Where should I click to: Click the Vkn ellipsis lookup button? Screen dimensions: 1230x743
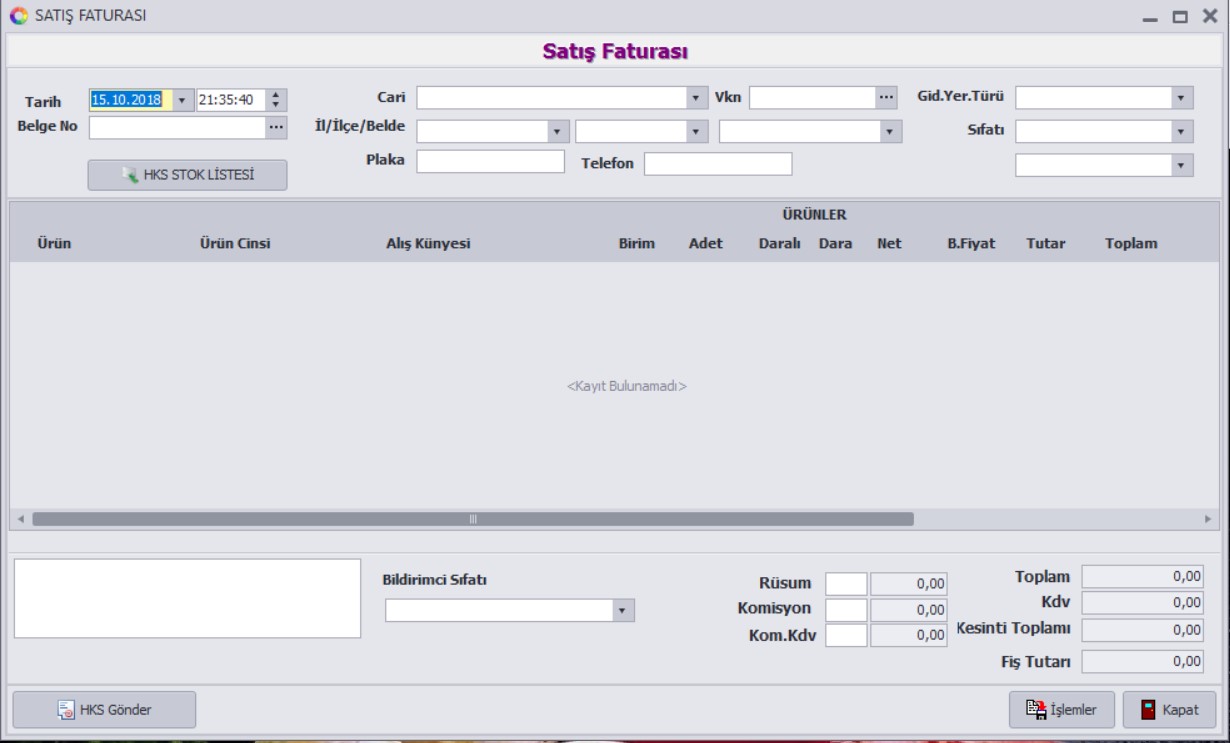tap(887, 98)
